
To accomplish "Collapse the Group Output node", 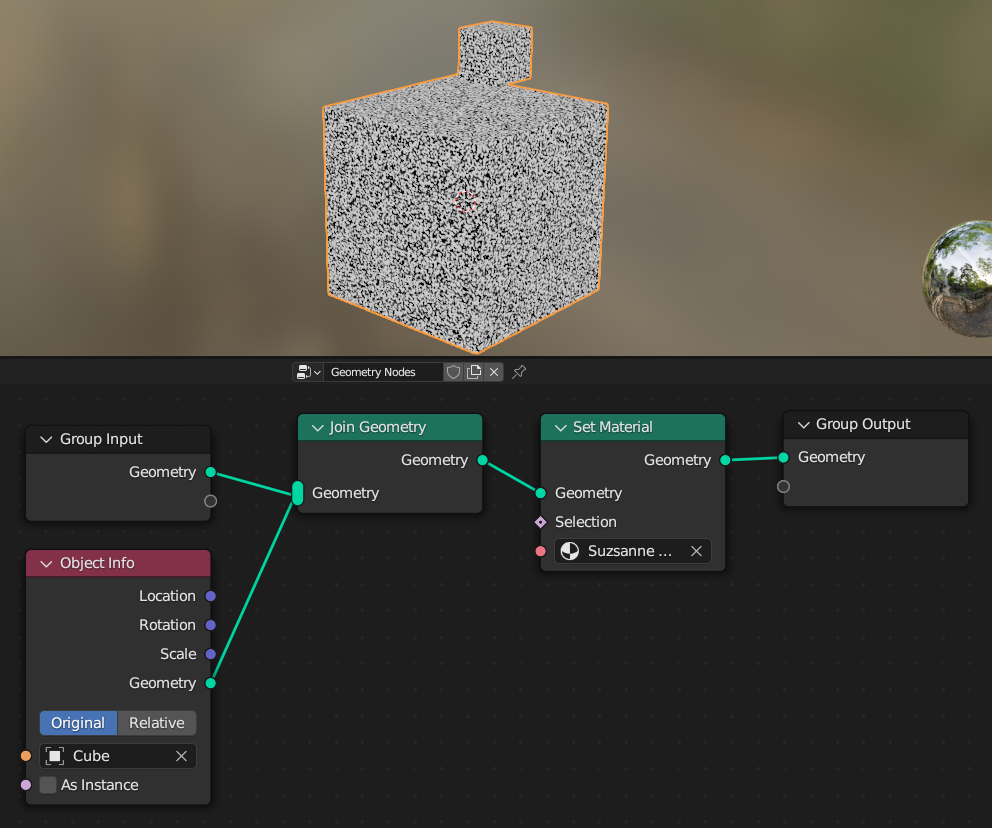I will click(x=803, y=424).
